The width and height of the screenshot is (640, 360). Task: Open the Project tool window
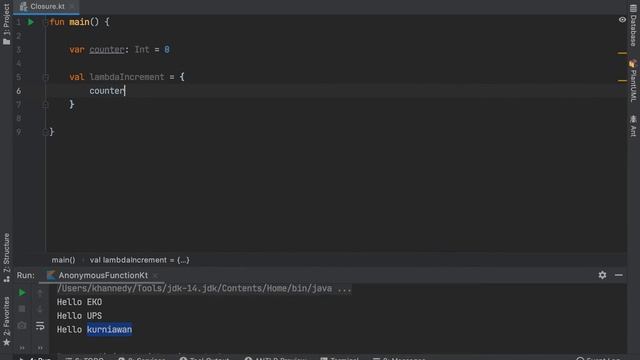pos(6,24)
